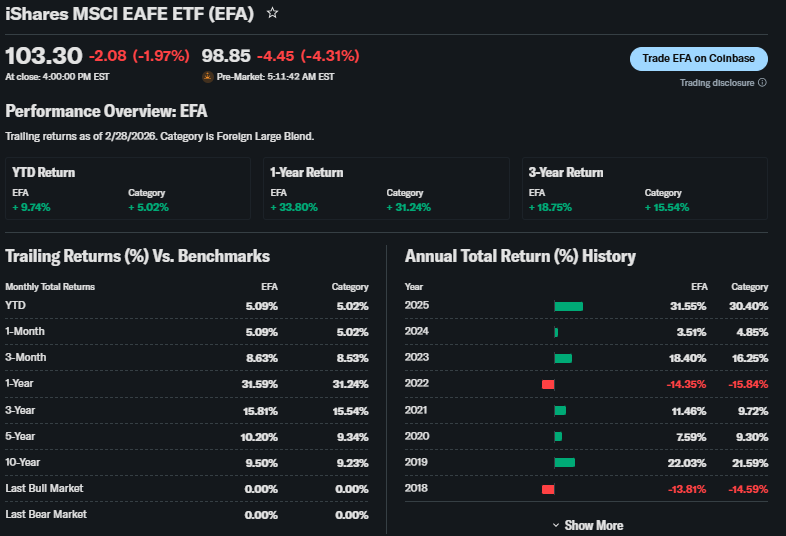The width and height of the screenshot is (786, 536).
Task: Click the 2021 green return bar
Action: point(560,410)
